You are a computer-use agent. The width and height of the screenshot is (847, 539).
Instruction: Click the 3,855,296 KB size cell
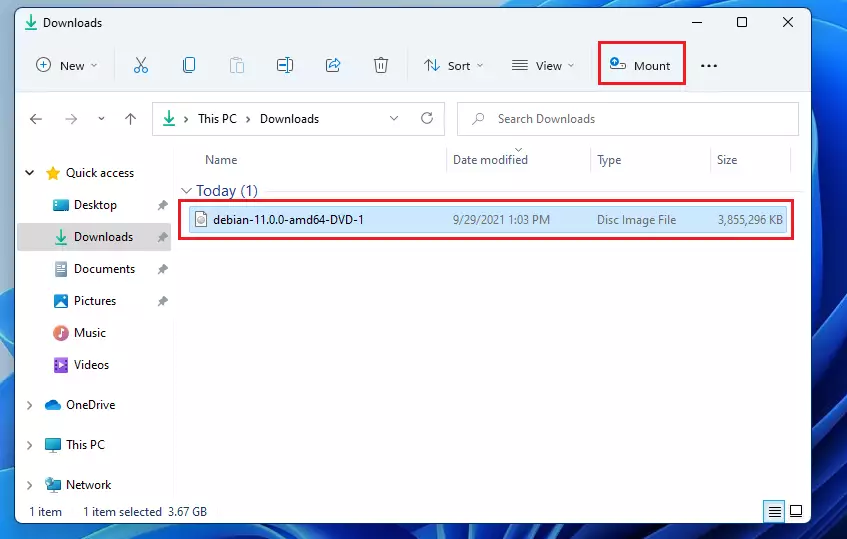[x=750, y=220]
